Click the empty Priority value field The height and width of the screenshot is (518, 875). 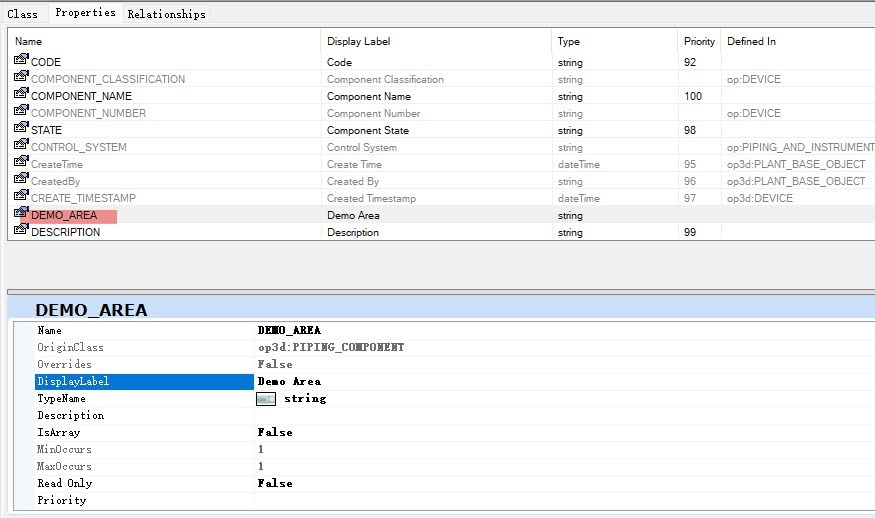pos(560,500)
